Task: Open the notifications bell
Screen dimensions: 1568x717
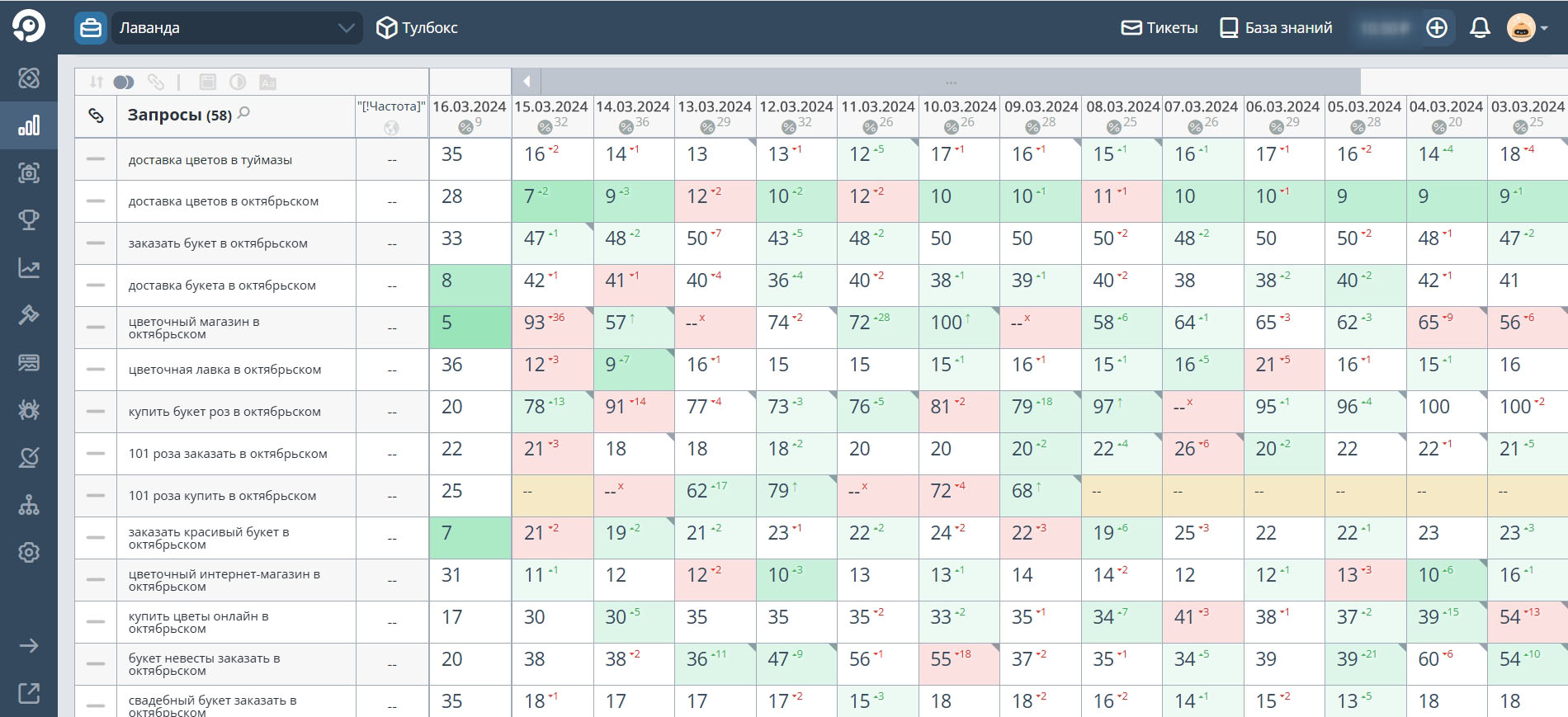Action: coord(1480,28)
